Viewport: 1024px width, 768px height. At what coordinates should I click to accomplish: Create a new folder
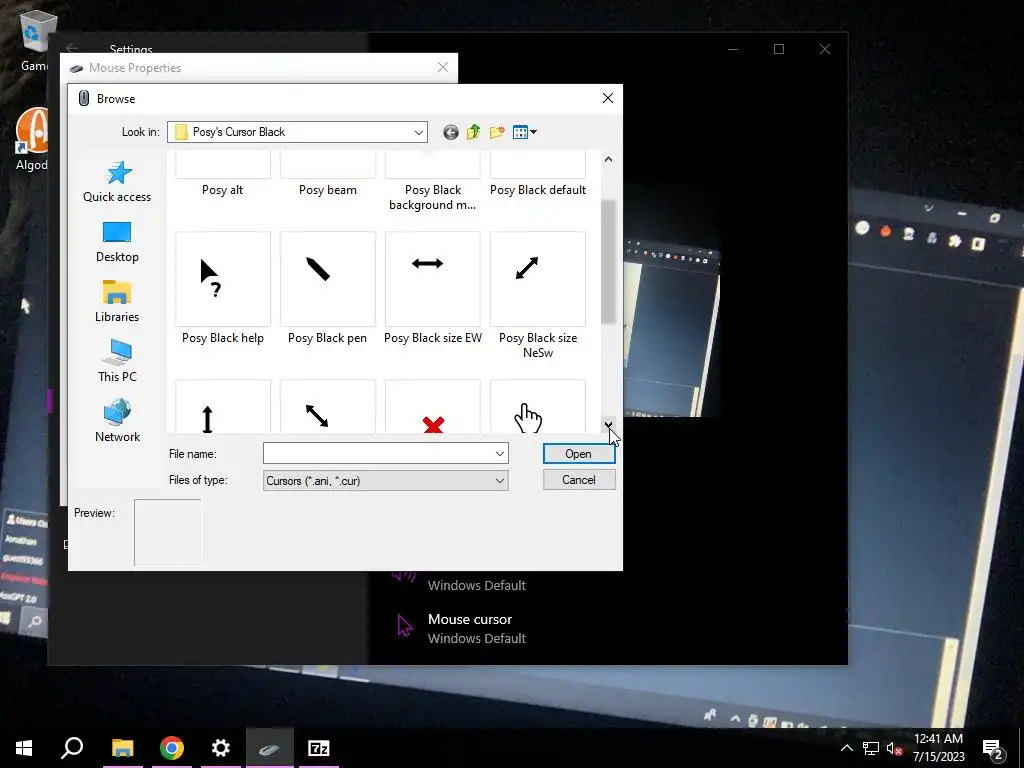click(497, 133)
